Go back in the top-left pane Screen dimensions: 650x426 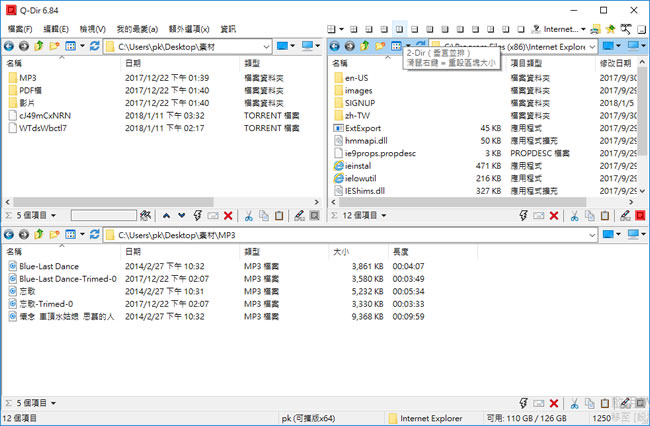click(9, 46)
